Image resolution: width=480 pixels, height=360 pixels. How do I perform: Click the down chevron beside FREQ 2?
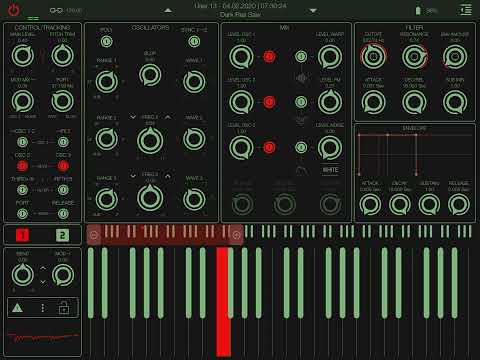(133, 117)
